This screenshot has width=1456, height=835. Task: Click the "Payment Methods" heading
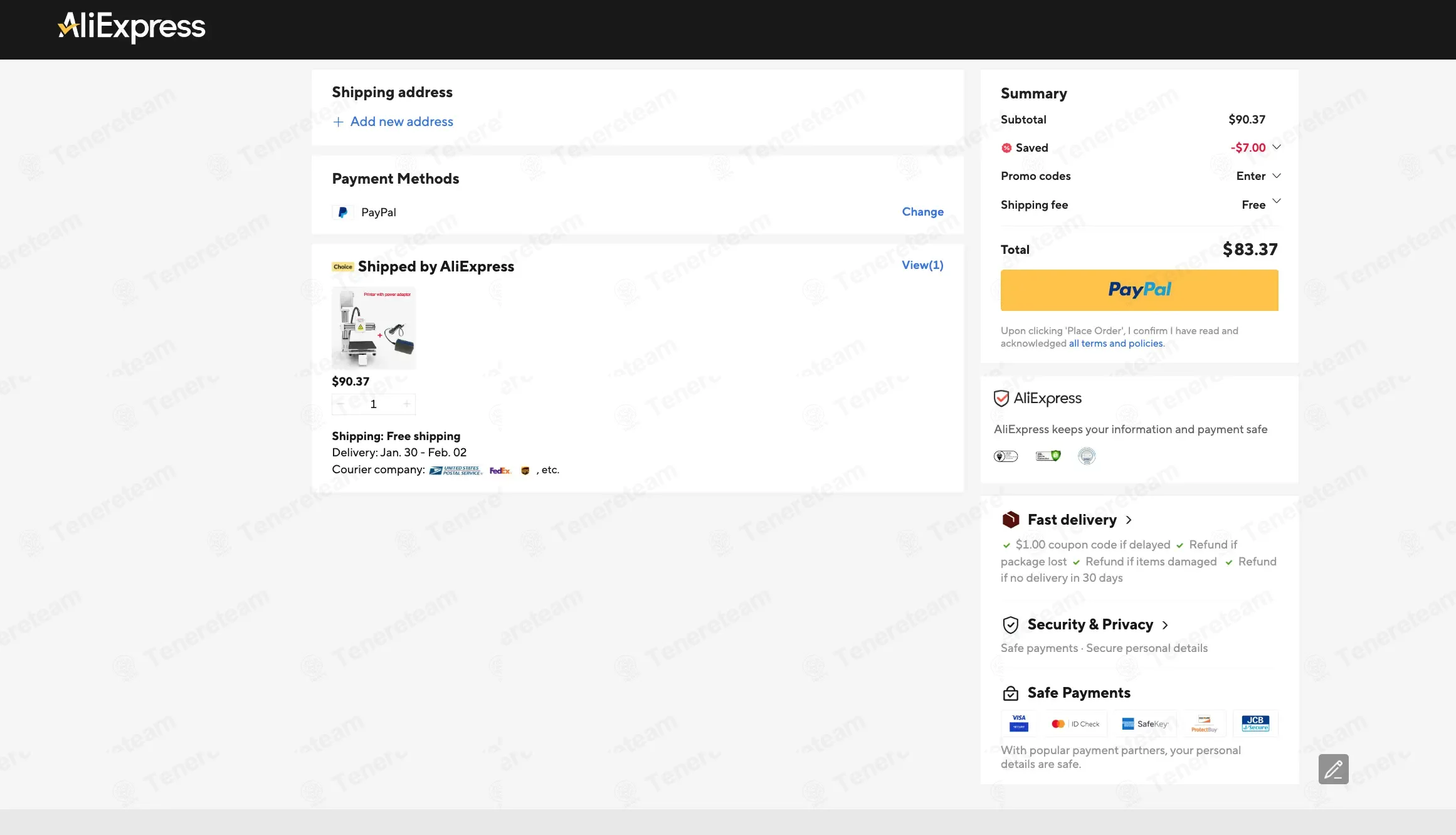pyautogui.click(x=396, y=179)
